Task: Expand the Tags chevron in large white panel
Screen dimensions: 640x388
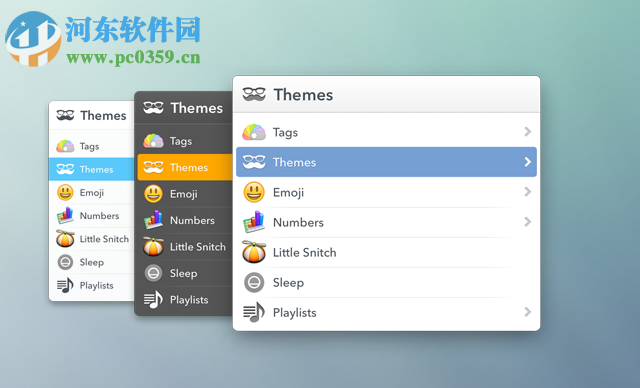Action: 527,131
